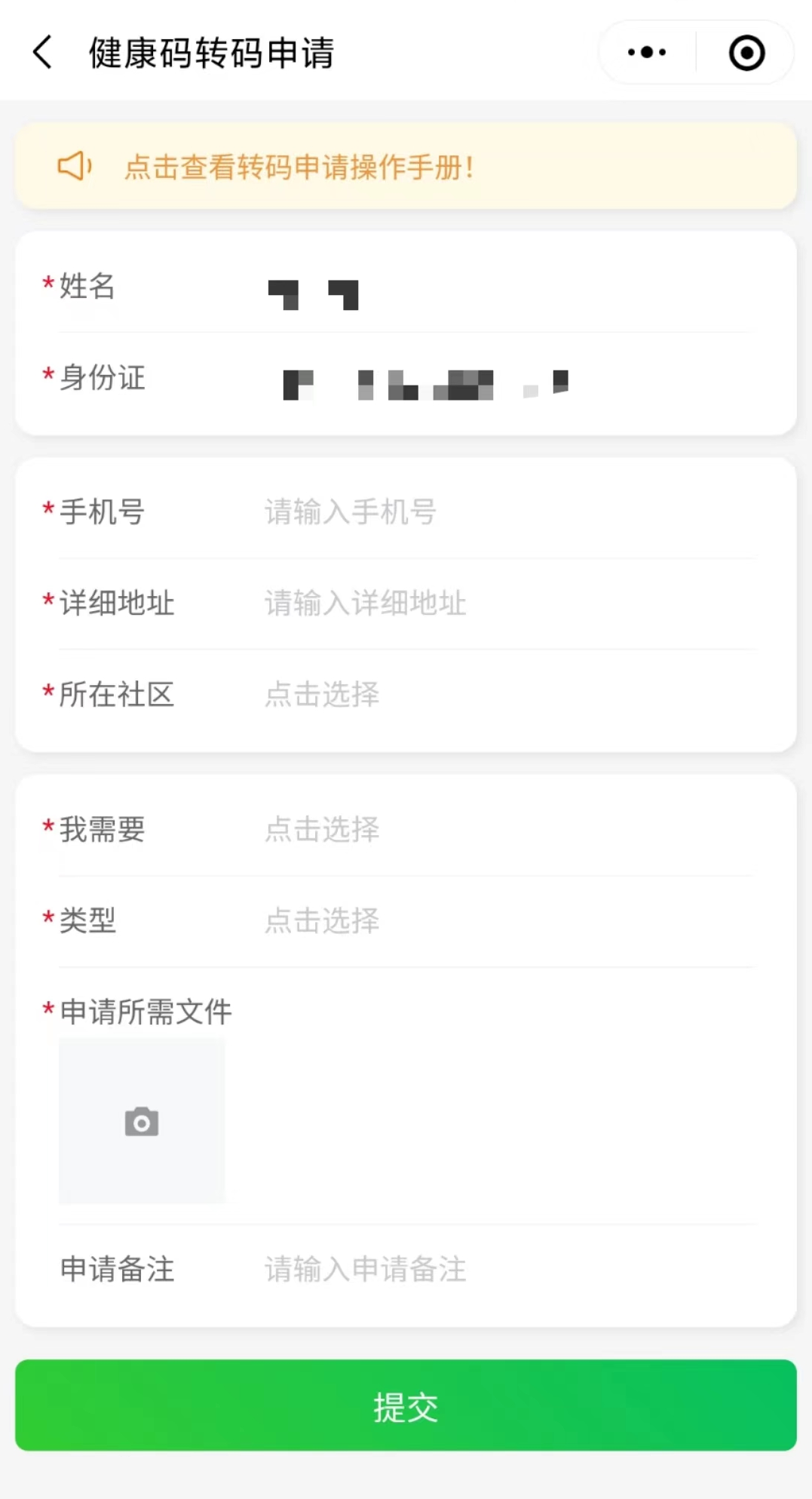Focus the 手机号 phone number input
The height and width of the screenshot is (1499, 812).
[x=505, y=512]
